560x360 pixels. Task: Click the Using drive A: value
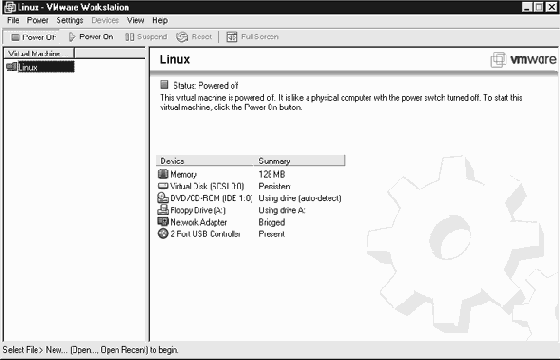coord(282,210)
